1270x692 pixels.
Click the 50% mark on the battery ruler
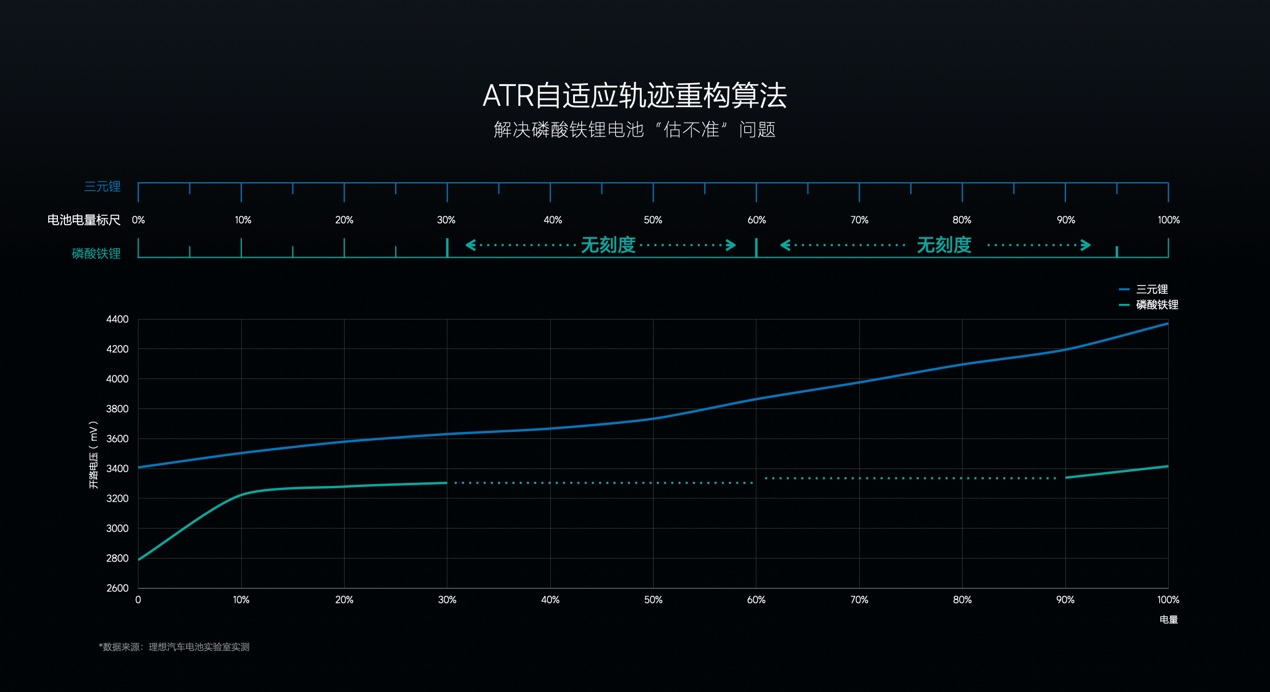[x=653, y=220]
